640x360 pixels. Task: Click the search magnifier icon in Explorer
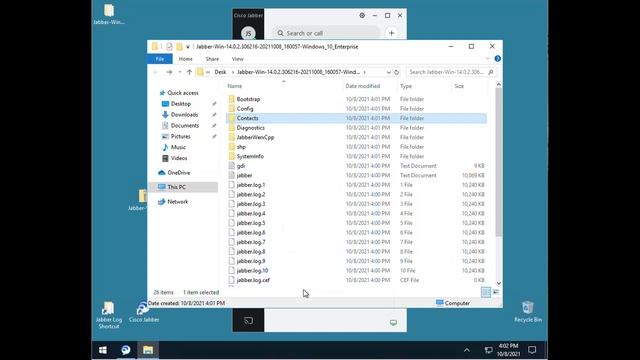[491, 72]
